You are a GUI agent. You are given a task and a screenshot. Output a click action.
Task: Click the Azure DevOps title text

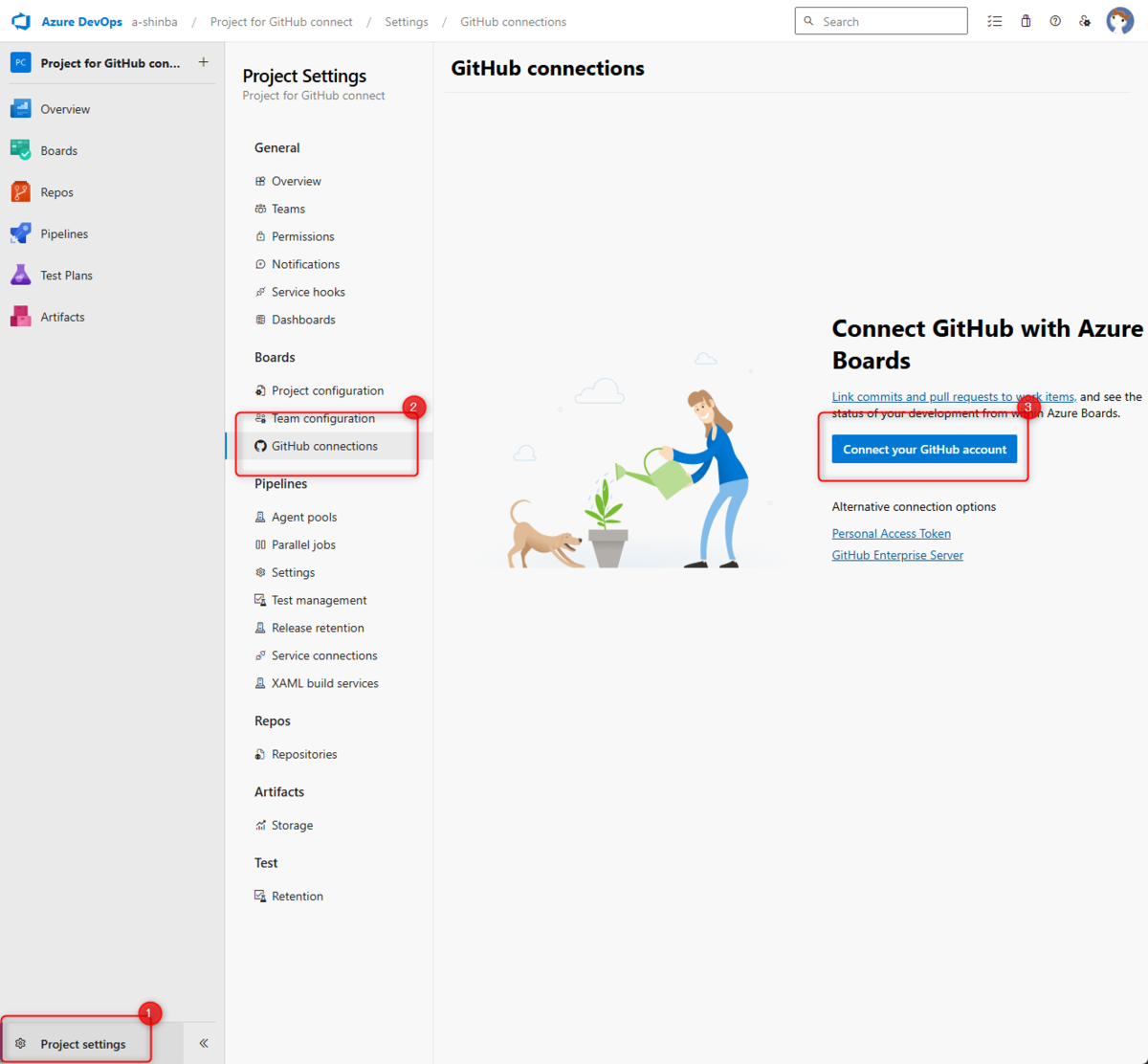tap(81, 21)
